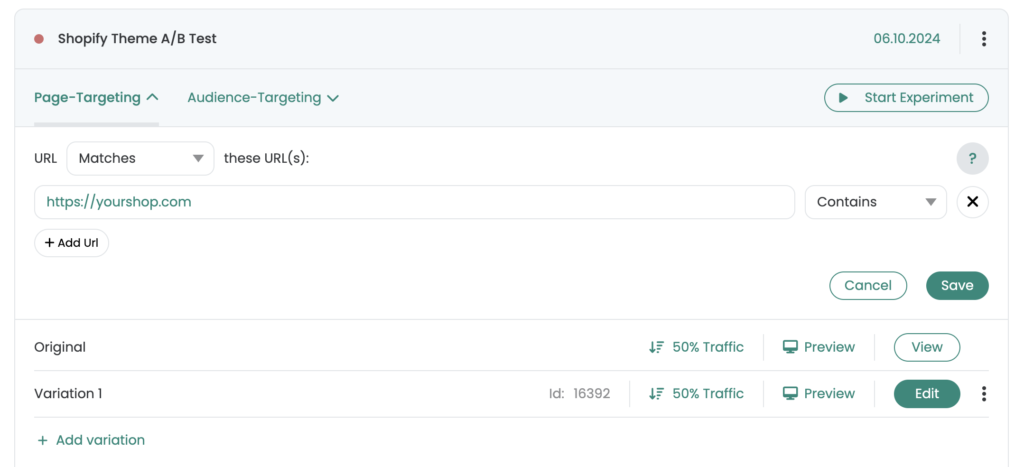Cancel the page-targeting changes
This screenshot has height=467, width=1024.
click(868, 285)
